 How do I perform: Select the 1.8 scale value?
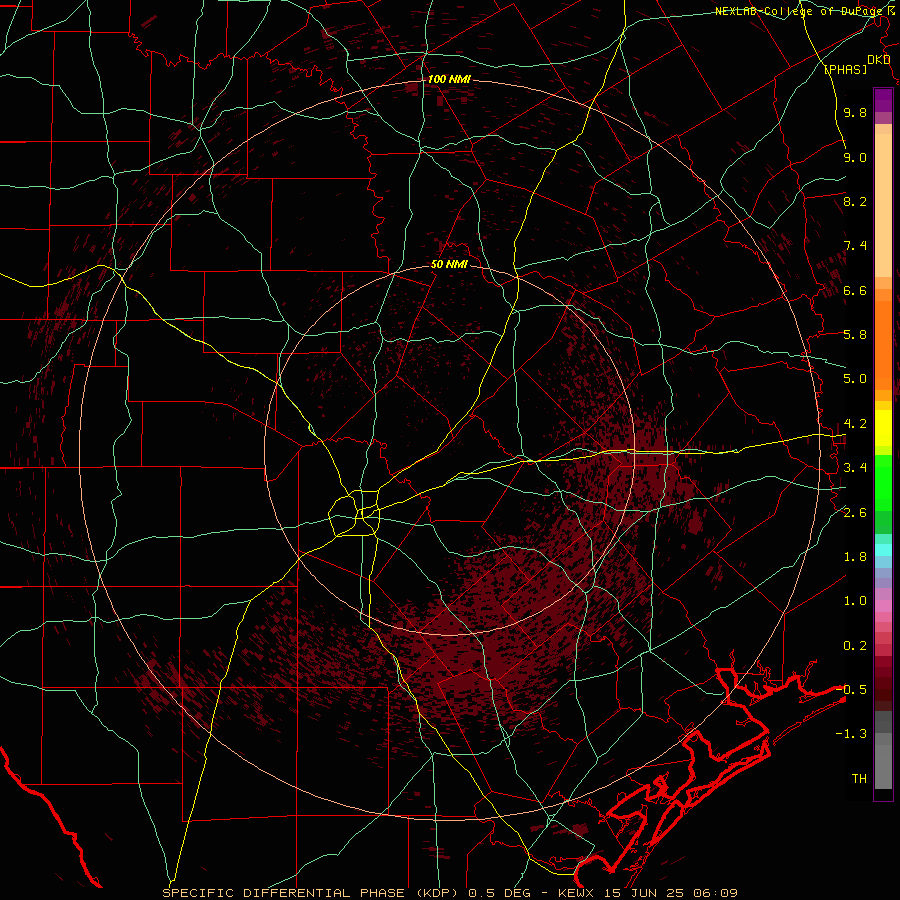855,557
